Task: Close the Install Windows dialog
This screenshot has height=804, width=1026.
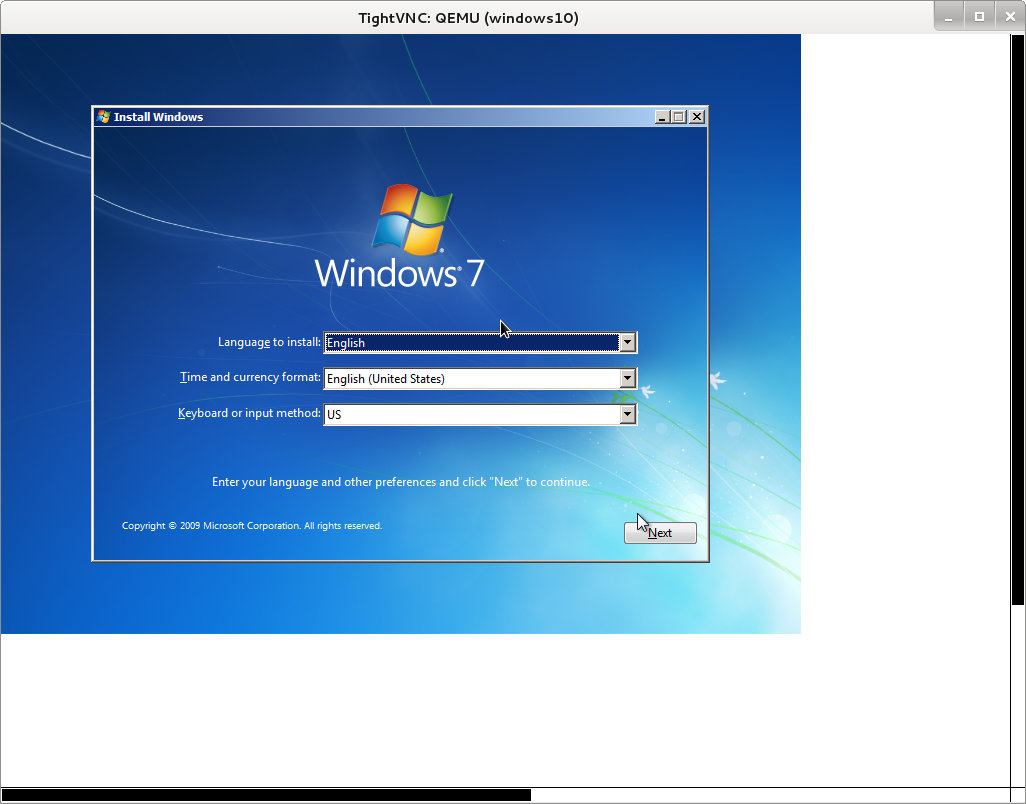Action: 697,117
